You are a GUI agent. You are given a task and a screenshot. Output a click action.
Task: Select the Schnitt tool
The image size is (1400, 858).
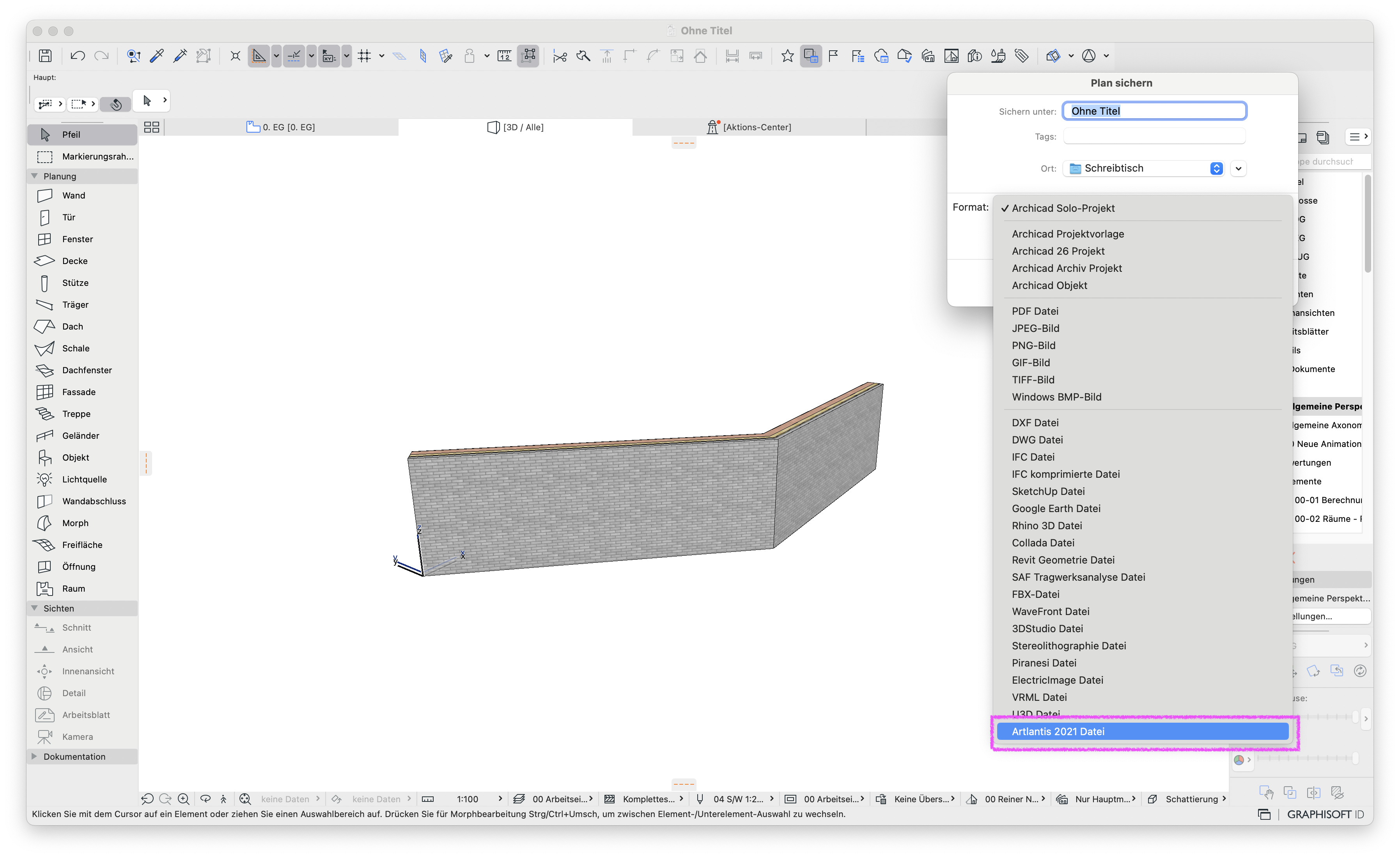(x=82, y=628)
